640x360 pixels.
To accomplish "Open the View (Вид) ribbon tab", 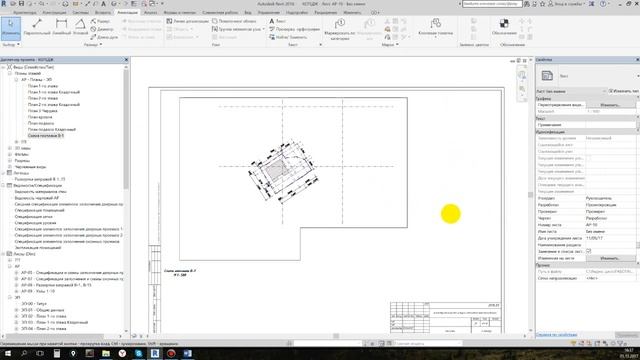I will click(248, 13).
